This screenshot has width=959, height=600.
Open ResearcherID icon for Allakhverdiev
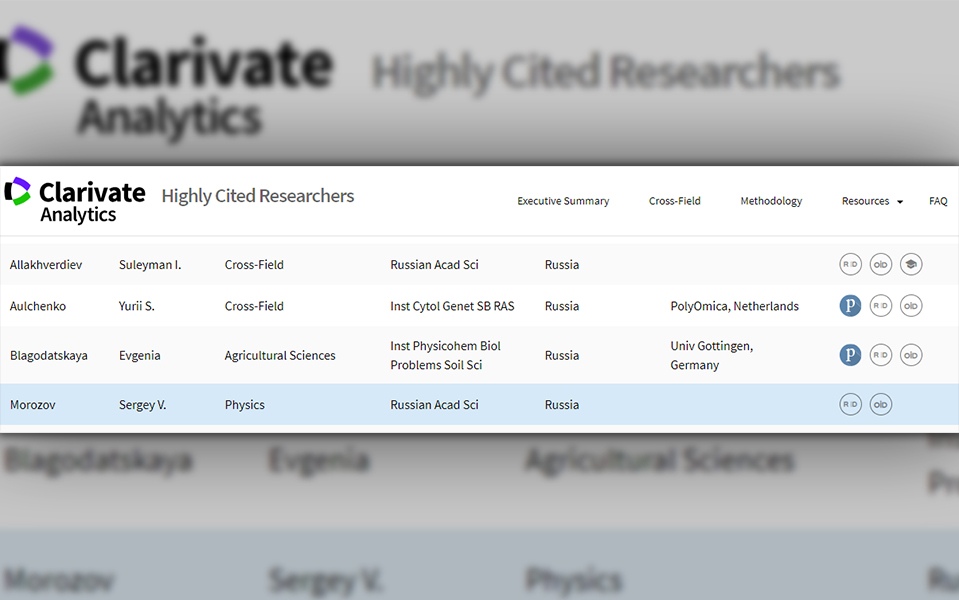pos(850,264)
